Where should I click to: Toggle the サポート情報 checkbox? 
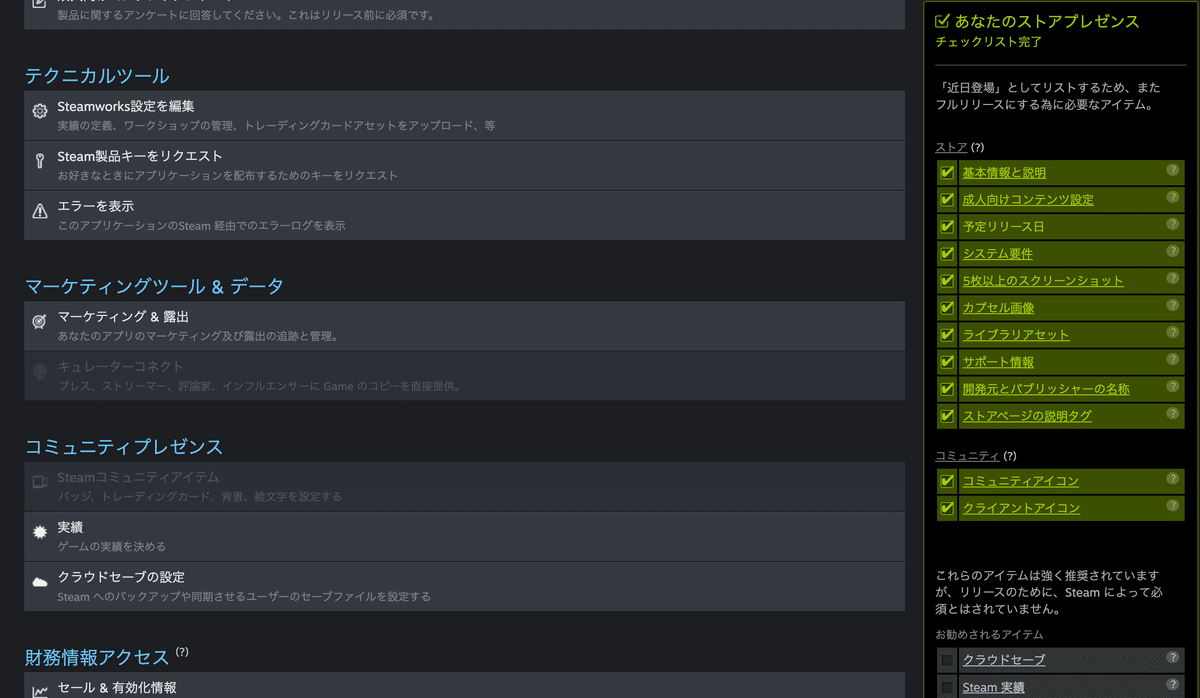(x=947, y=361)
